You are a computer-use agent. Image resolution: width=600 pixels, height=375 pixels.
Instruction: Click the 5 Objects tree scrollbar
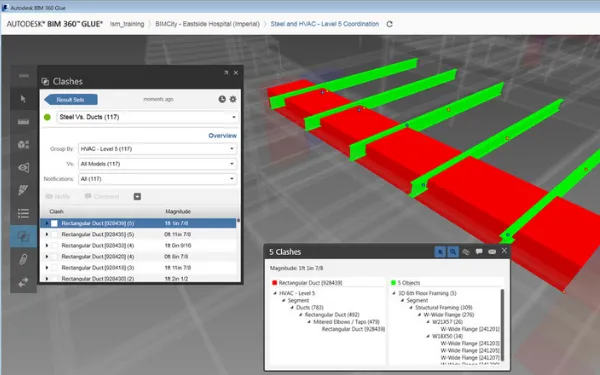coord(502,325)
